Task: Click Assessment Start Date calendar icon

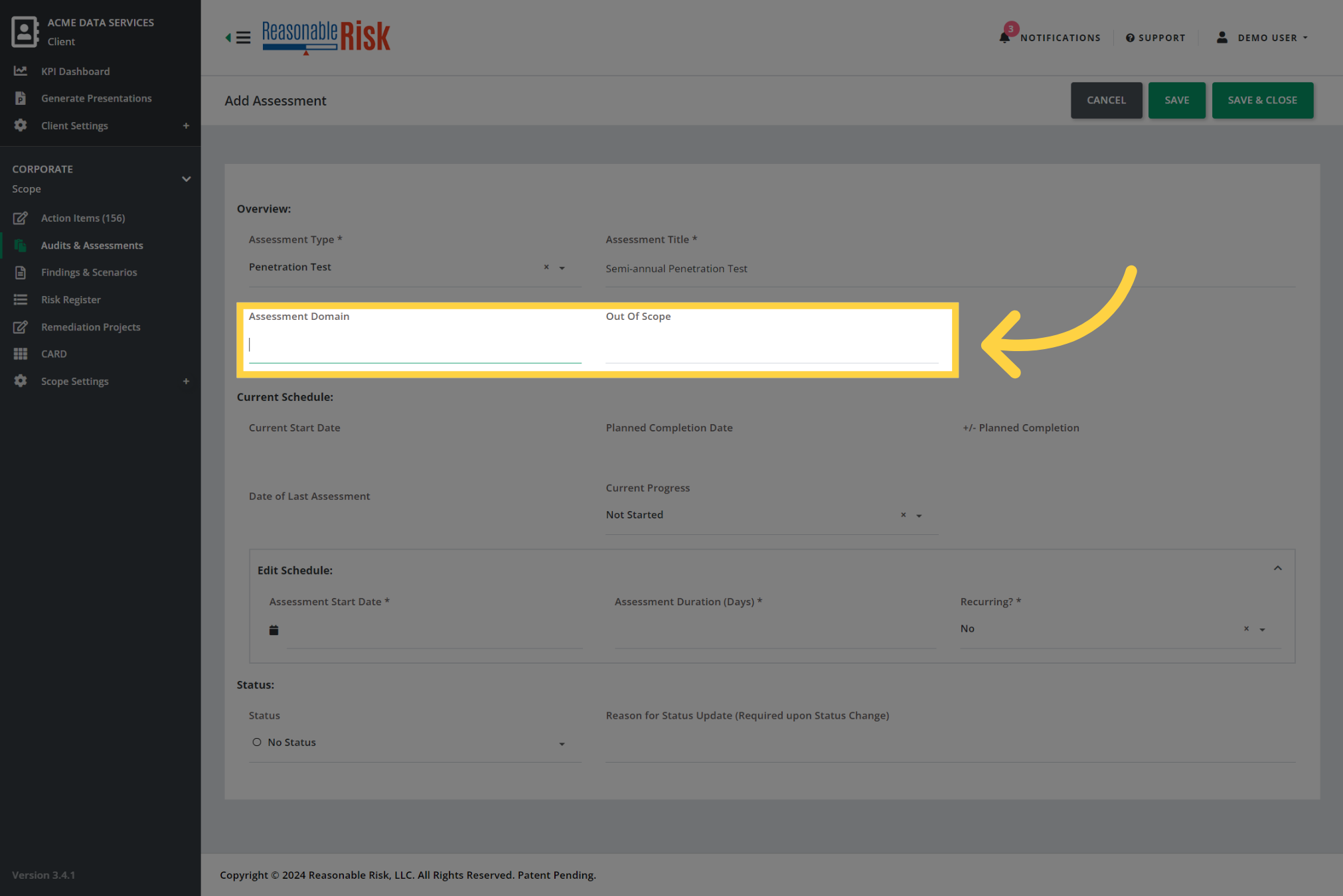Action: coord(274,630)
